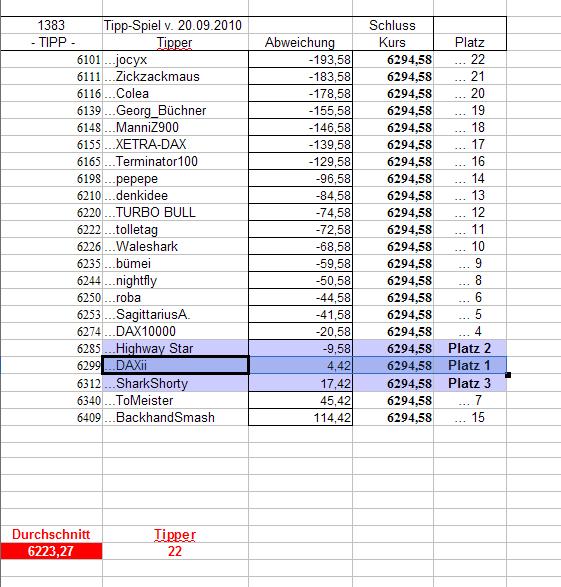Click the Kurs header cell
The image size is (561, 587).
(x=393, y=42)
